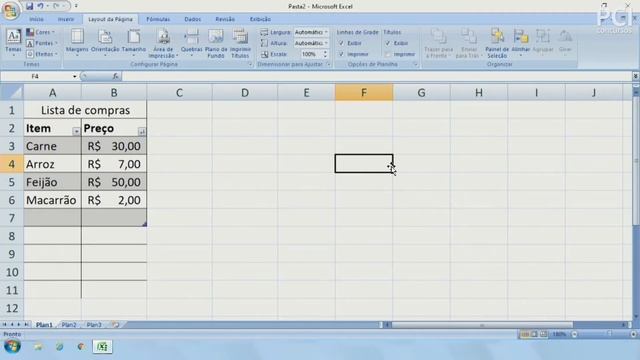Undo the last action

[x=40, y=6]
